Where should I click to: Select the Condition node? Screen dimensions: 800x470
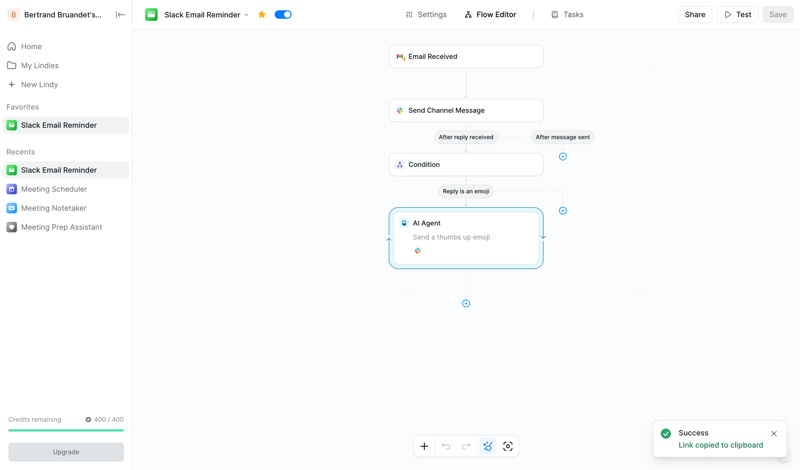coord(466,164)
